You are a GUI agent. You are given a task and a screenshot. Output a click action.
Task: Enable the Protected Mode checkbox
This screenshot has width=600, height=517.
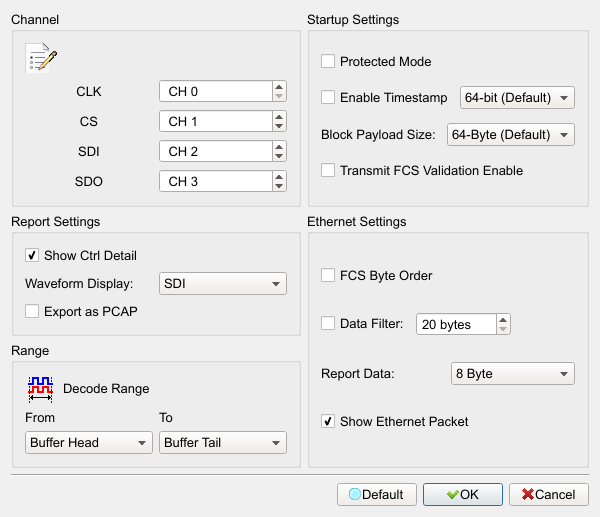(x=328, y=61)
